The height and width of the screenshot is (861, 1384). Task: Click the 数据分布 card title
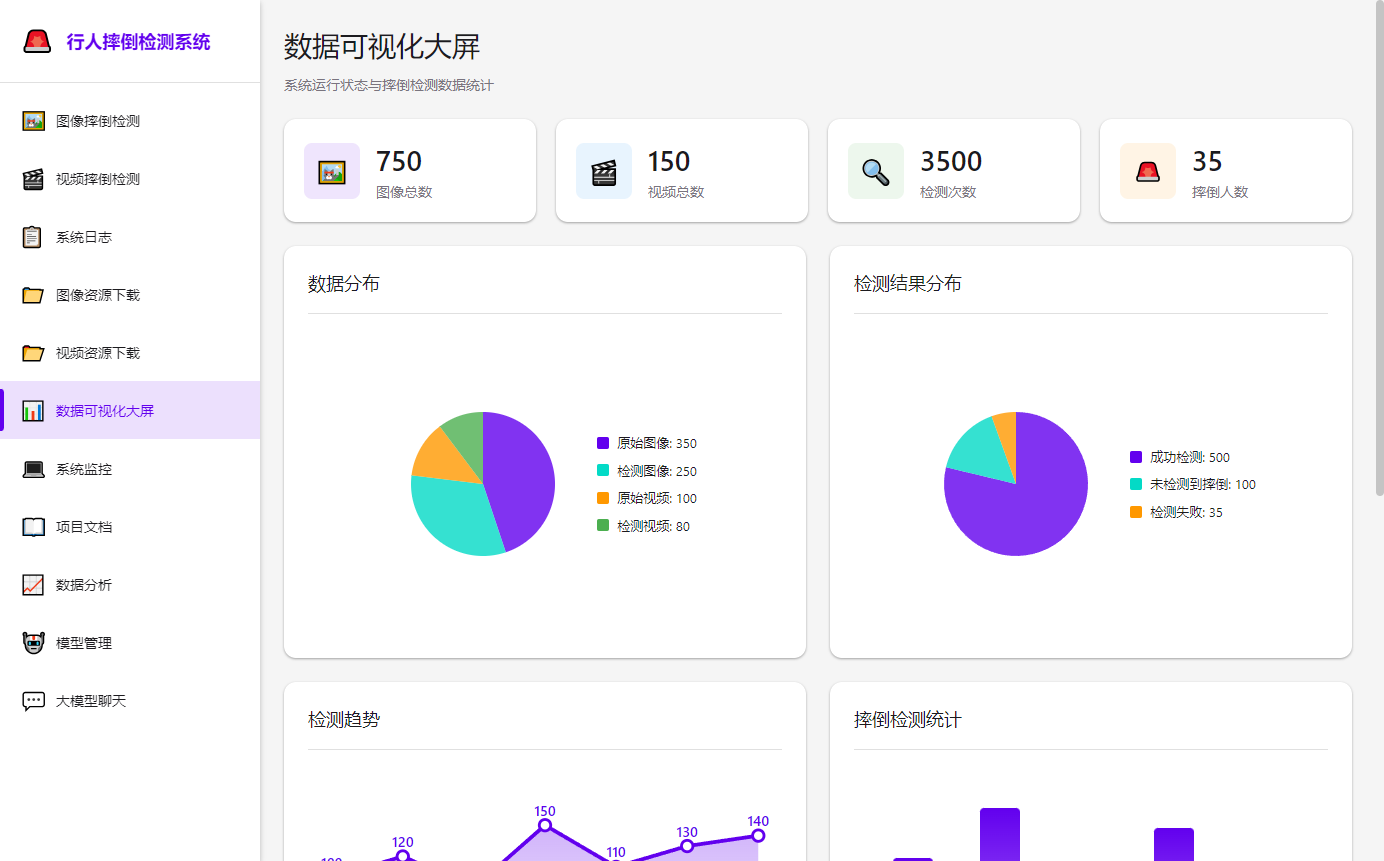(x=344, y=284)
